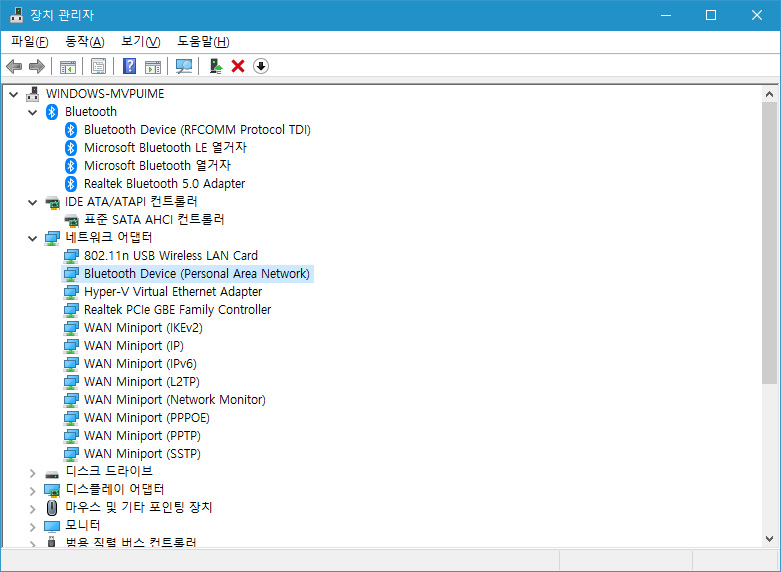The width and height of the screenshot is (781, 572).
Task: Open the Properties toolbar icon
Action: point(98,66)
